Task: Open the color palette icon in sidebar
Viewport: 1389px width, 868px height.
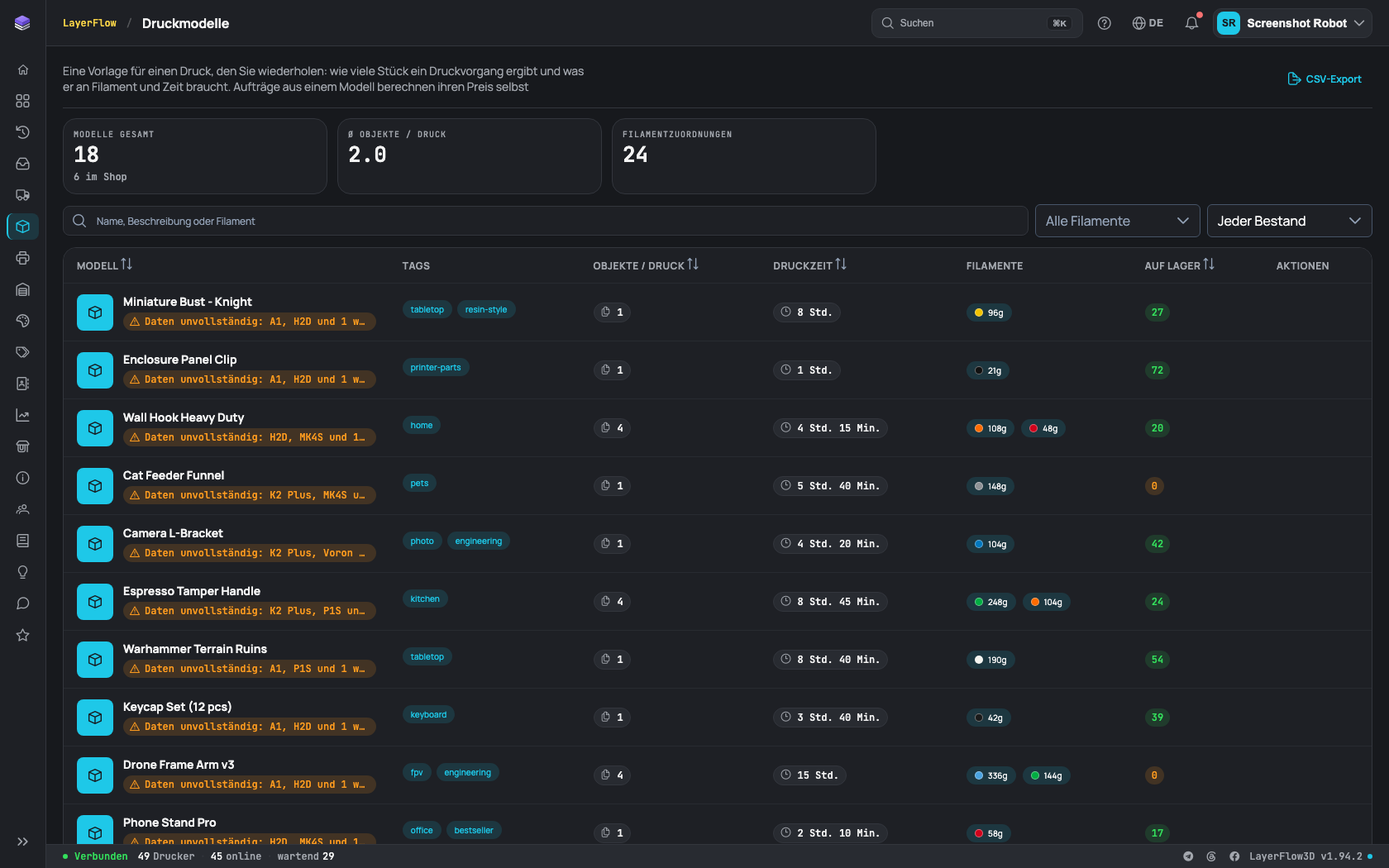Action: [x=22, y=321]
